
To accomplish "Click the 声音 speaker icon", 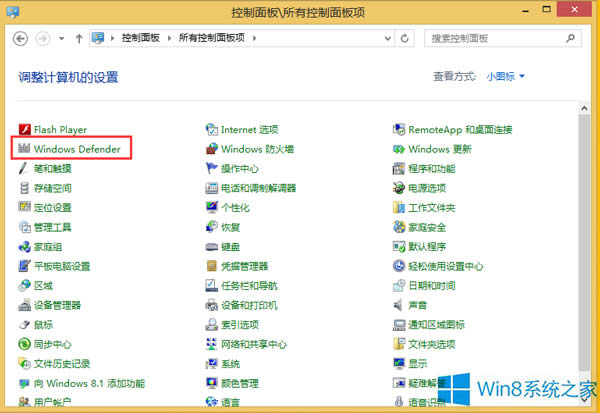I will 398,305.
